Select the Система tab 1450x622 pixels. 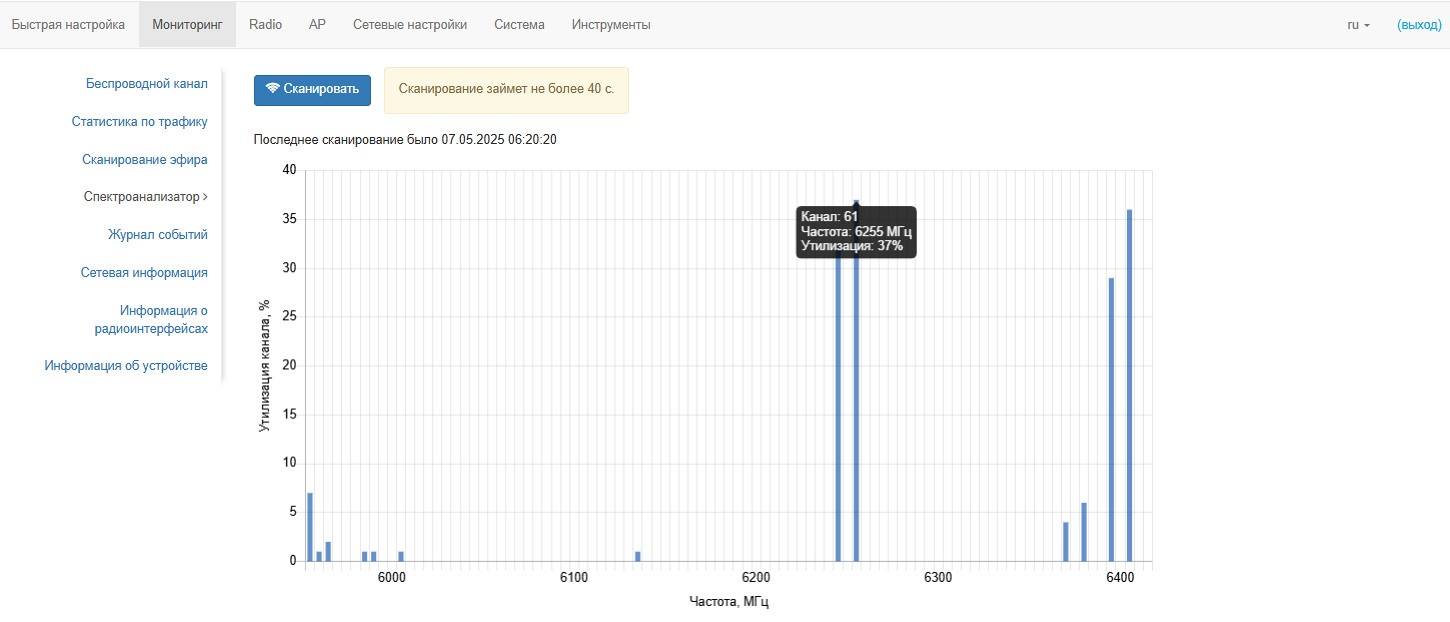pyautogui.click(x=519, y=25)
